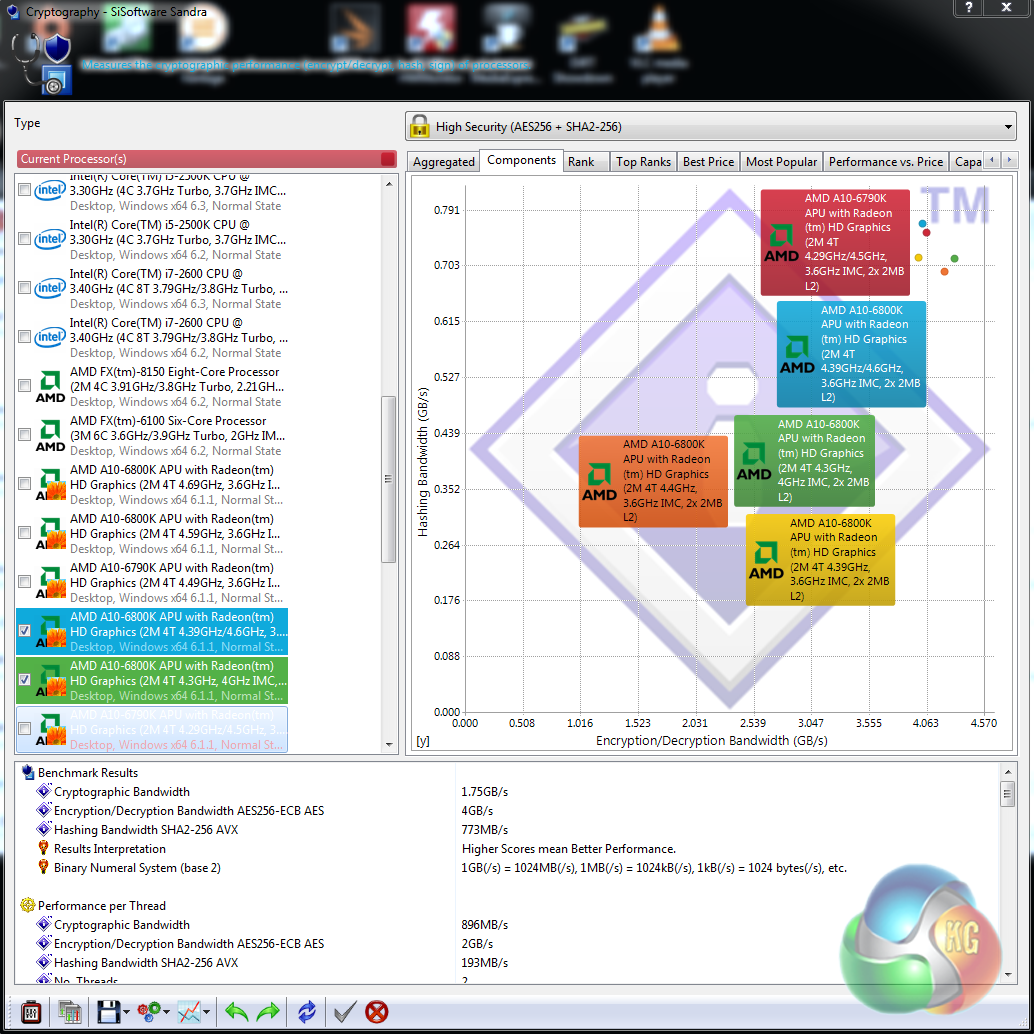Switch to the Aggregated tab
Viewport: 1034px width, 1034px height.
pyautogui.click(x=443, y=162)
